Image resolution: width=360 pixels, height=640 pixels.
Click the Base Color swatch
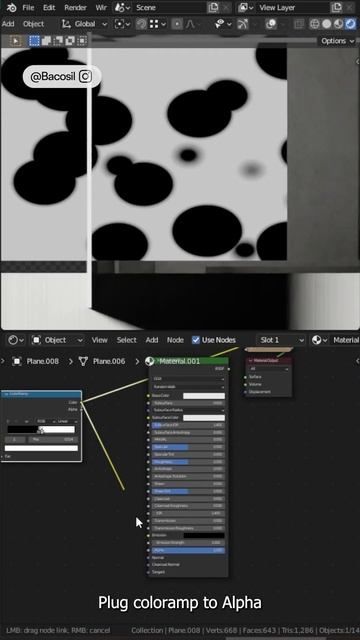coord(204,396)
